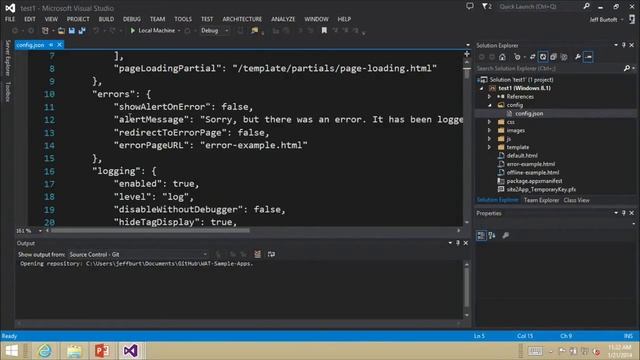This screenshot has height=360, width=640.
Task: Toggle Show All Files in Solution Explorer
Action: (564, 57)
